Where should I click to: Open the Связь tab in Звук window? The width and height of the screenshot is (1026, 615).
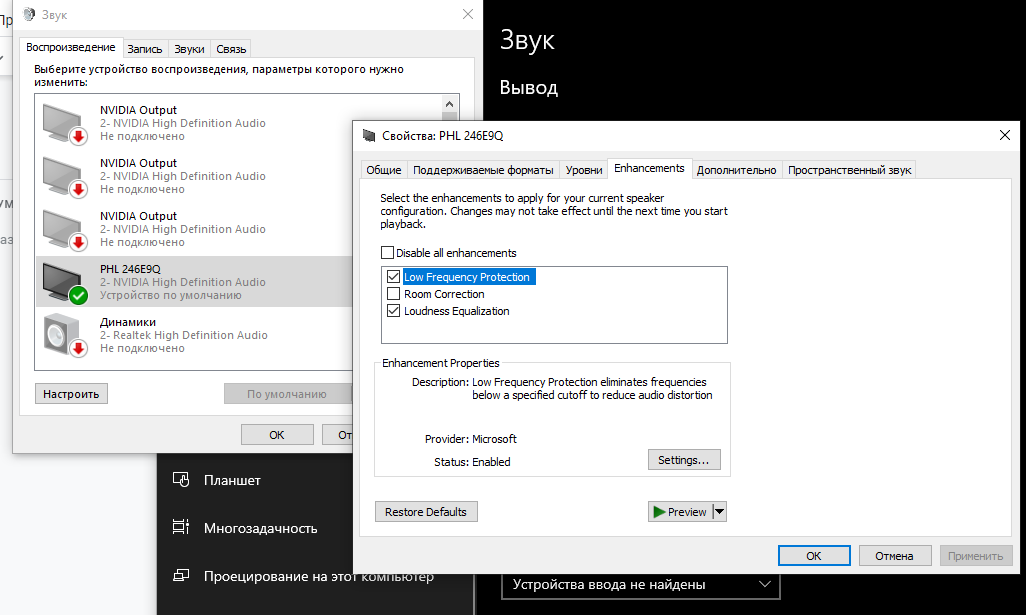pyautogui.click(x=231, y=49)
